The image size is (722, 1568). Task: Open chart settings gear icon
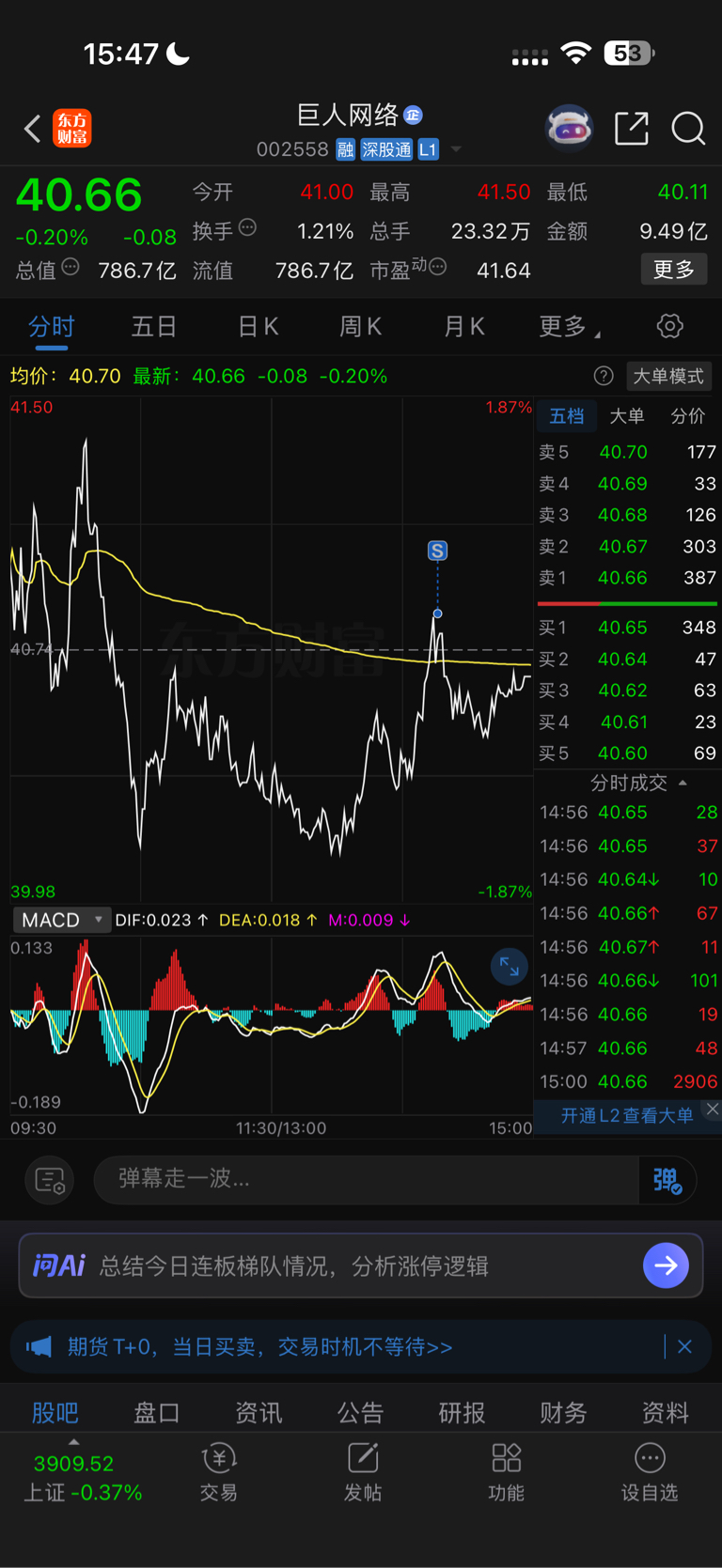coord(670,326)
